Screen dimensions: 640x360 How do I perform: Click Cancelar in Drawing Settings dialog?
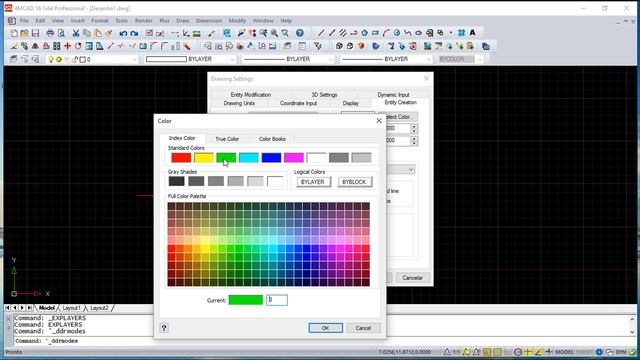pos(412,278)
